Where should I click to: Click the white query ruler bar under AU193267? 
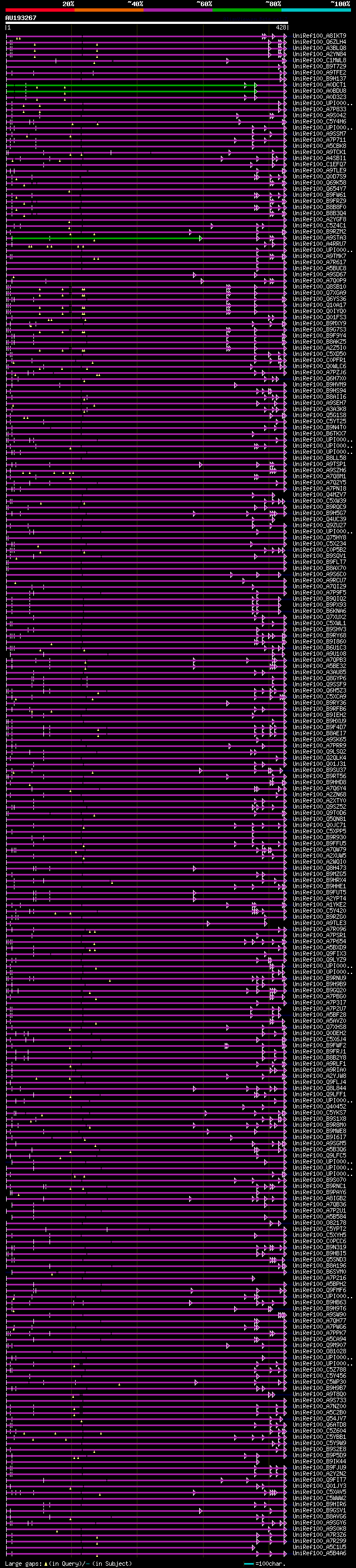[x=147, y=22]
